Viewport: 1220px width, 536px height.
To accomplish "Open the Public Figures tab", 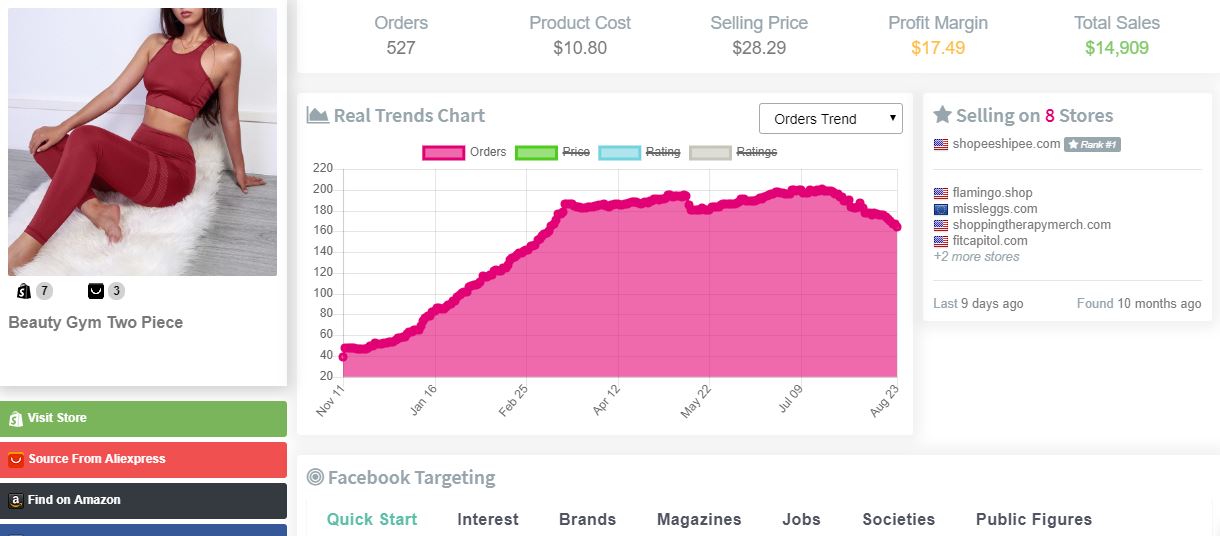I will tap(1033, 519).
